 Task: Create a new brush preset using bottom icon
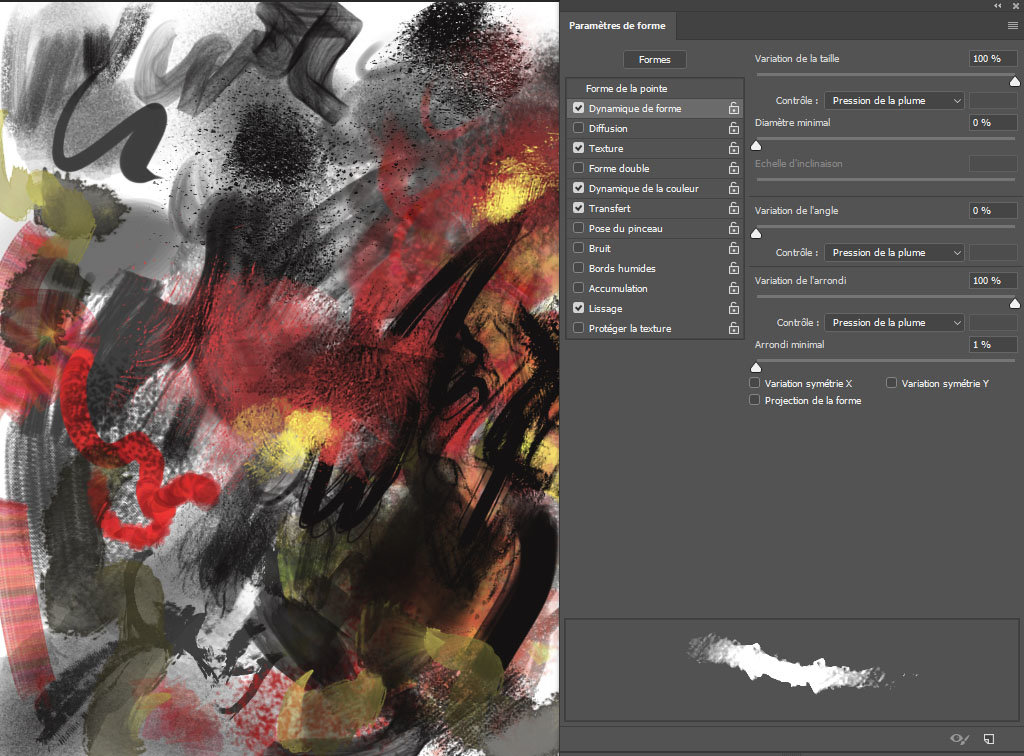coord(989,739)
